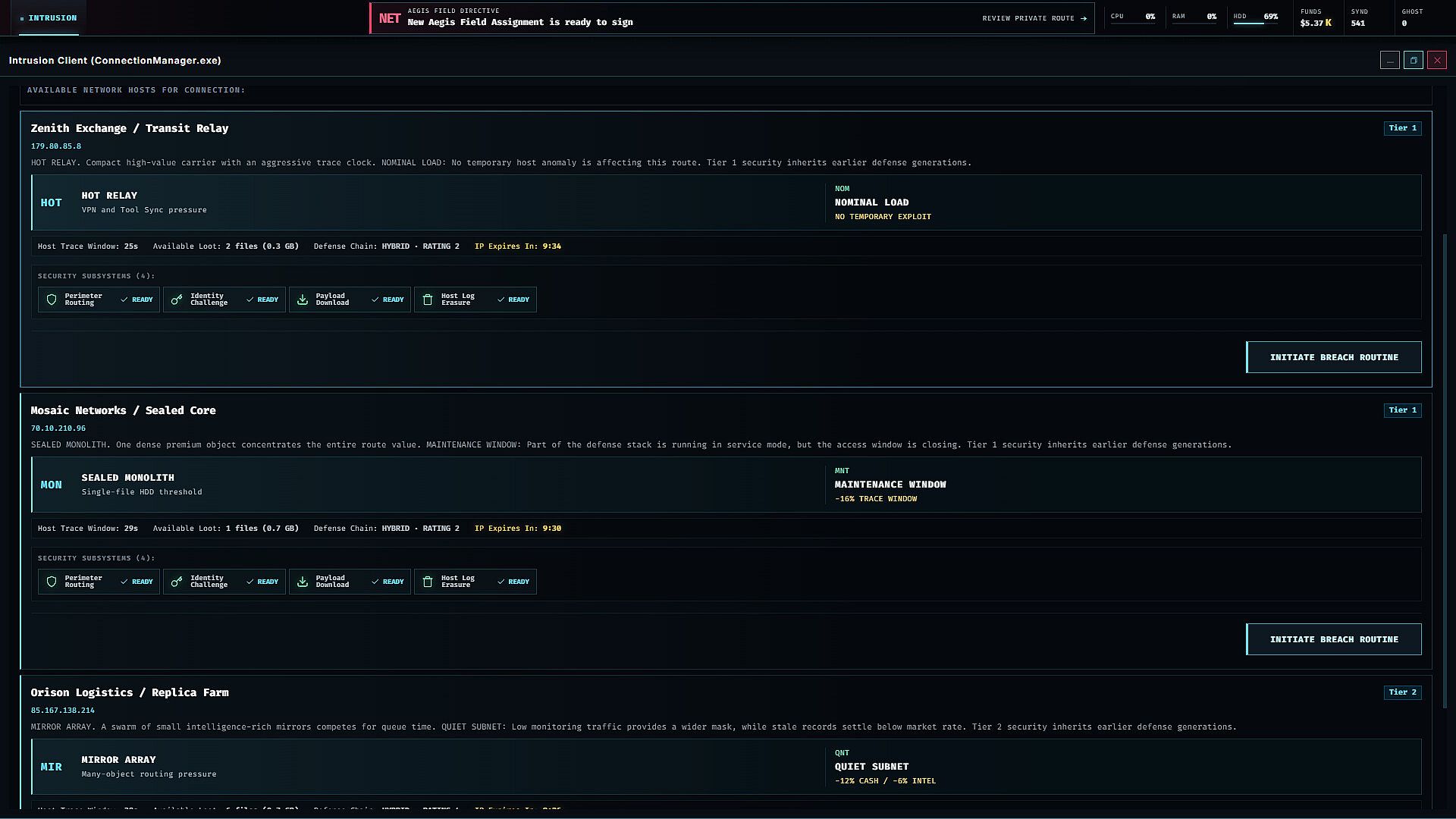The height and width of the screenshot is (819, 1456).
Task: Click Mosaic Perimeter Routing shield icon
Action: 52,582
